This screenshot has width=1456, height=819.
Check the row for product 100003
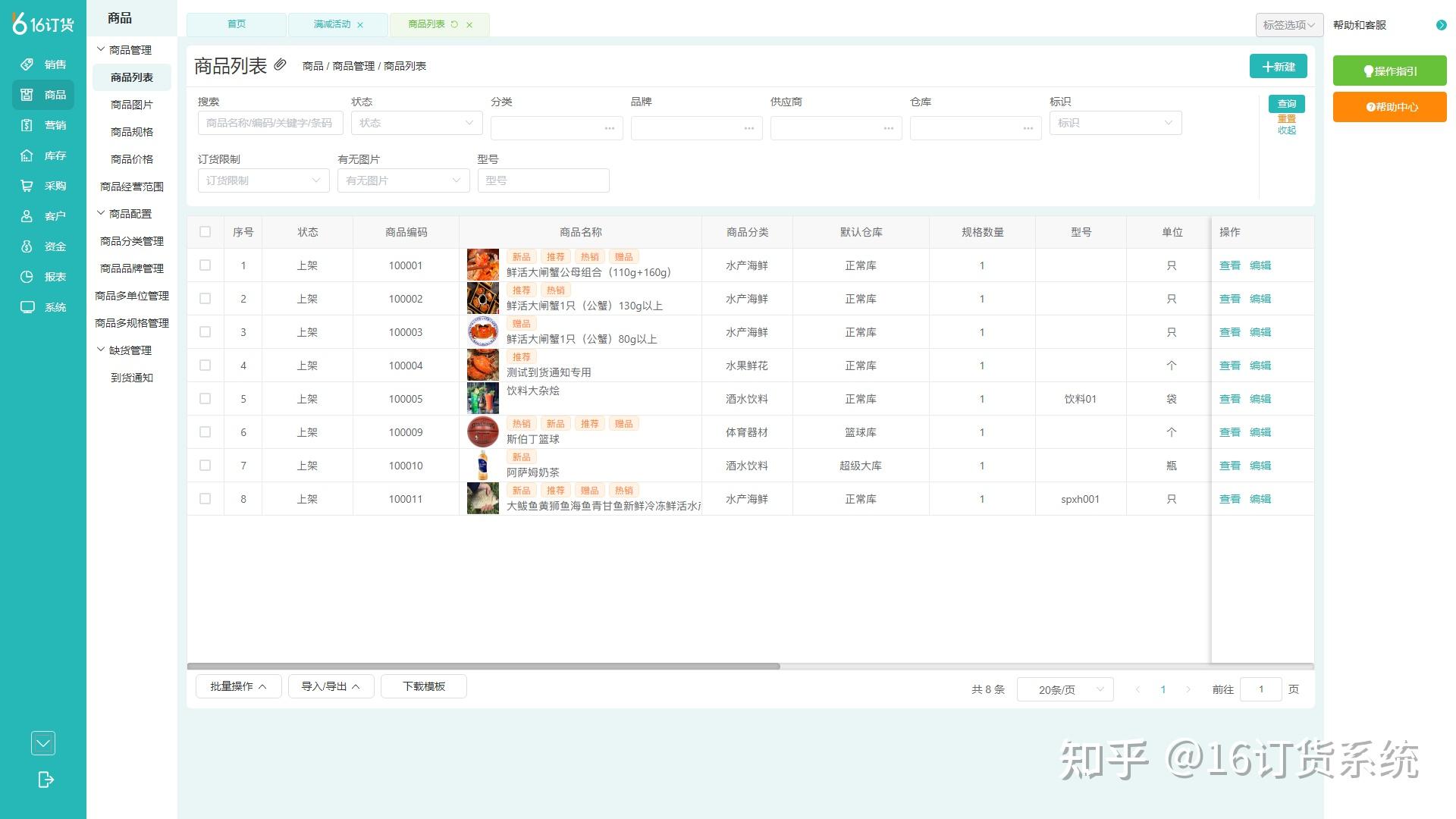pos(205,332)
